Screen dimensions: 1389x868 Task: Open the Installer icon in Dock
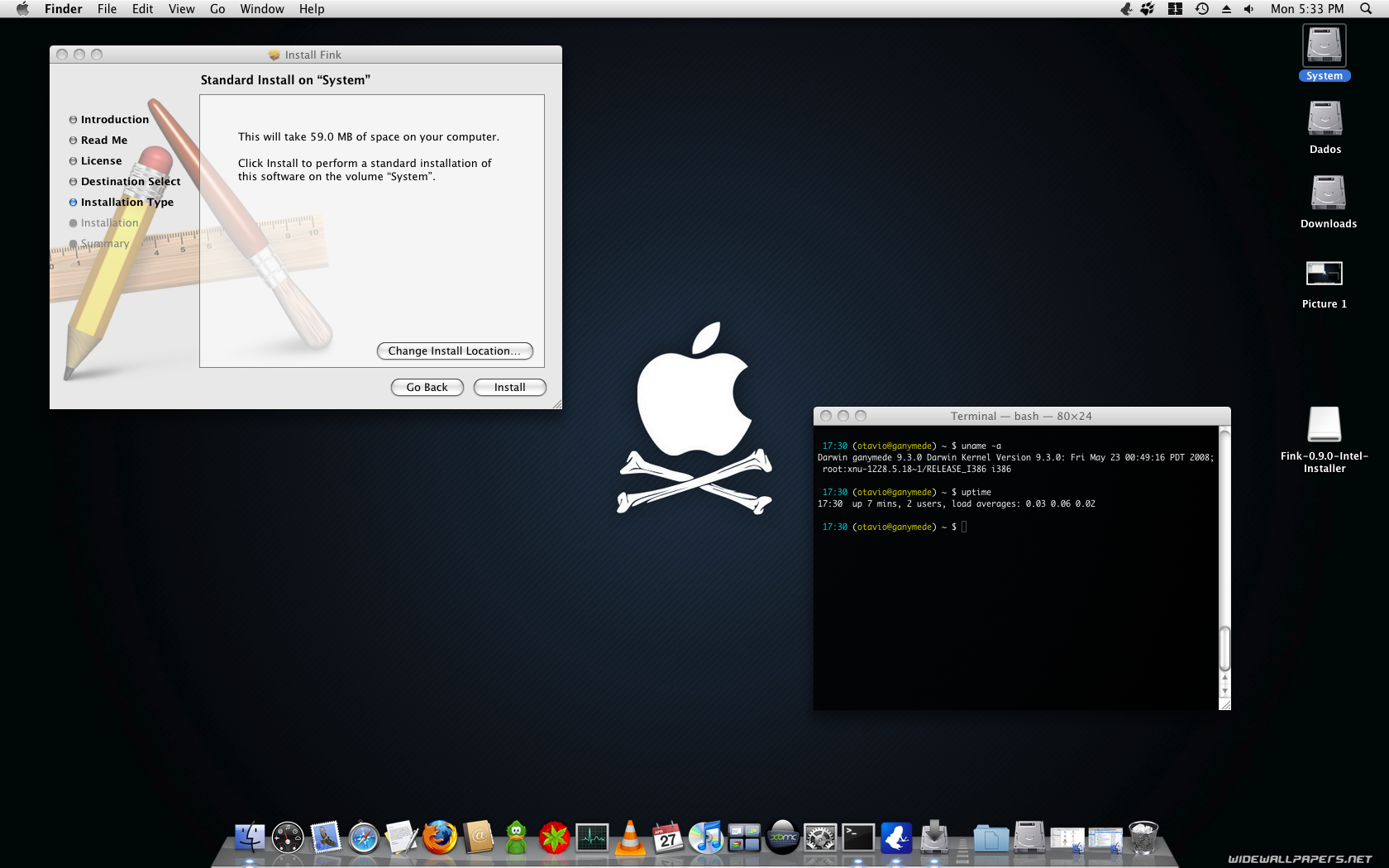[x=934, y=838]
